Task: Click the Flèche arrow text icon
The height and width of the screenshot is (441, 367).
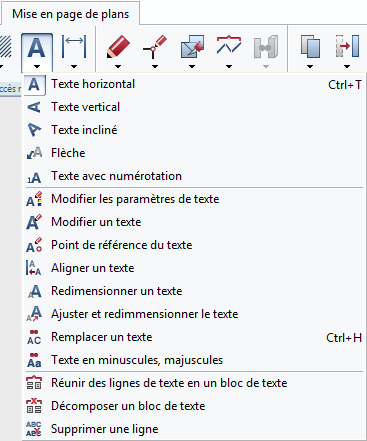Action: point(34,153)
